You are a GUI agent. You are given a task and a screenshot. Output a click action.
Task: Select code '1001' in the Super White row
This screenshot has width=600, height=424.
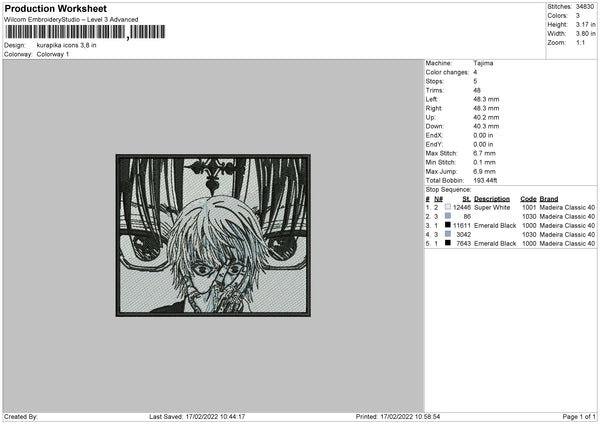pyautogui.click(x=529, y=207)
